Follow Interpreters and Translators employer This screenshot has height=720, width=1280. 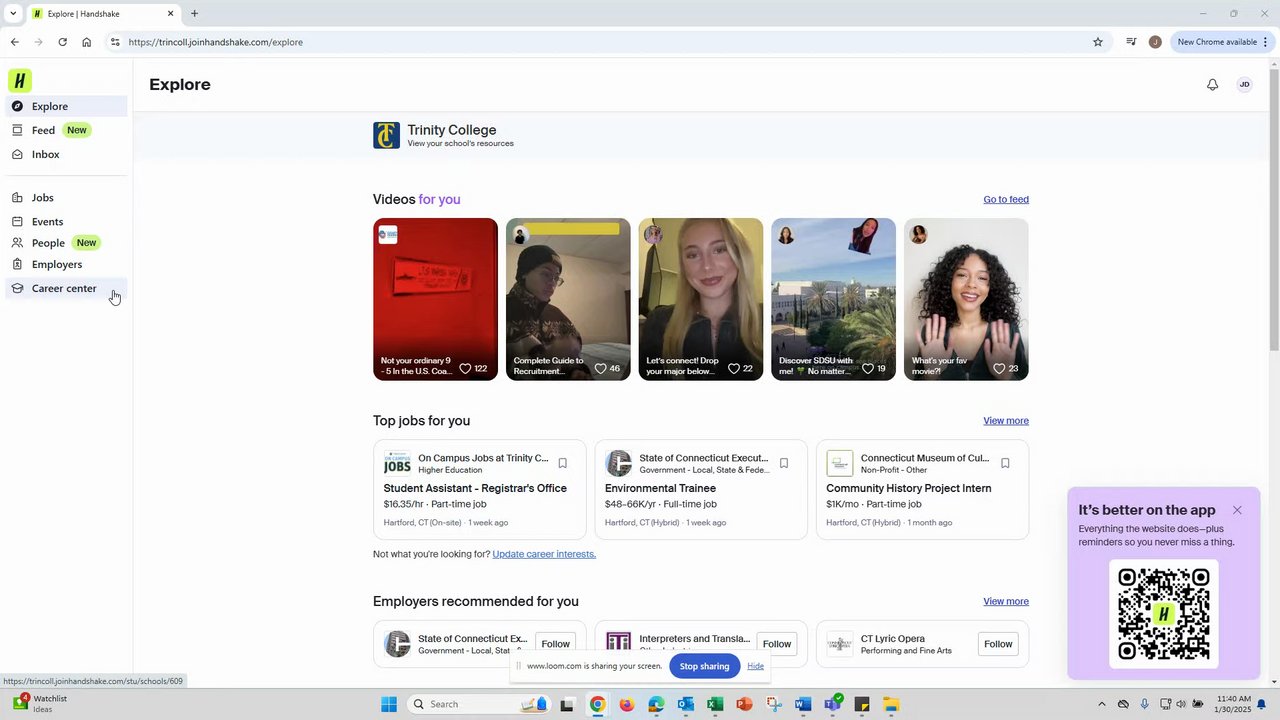(777, 644)
